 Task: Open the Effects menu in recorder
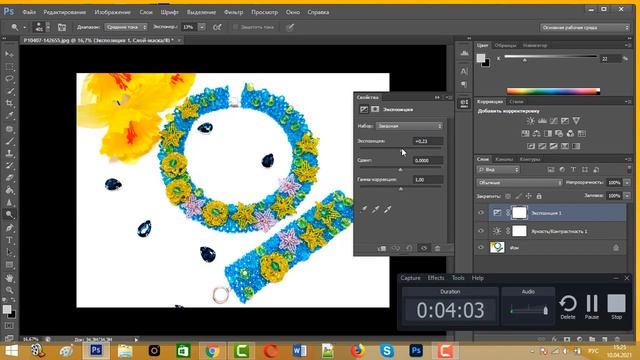[x=436, y=278]
